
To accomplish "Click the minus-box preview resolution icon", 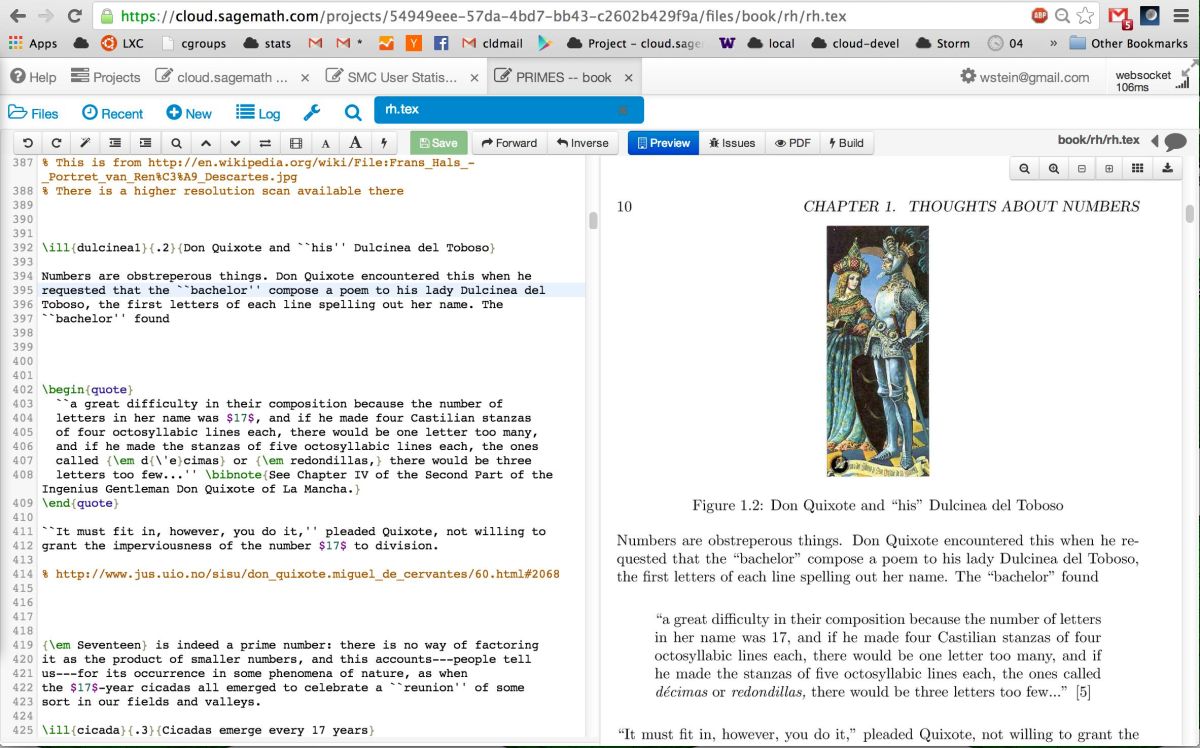I will coord(1081,169).
